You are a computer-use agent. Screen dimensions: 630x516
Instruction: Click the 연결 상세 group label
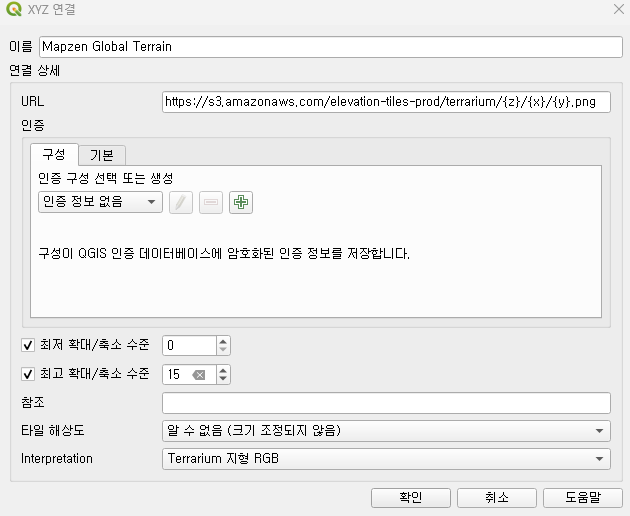tap(35, 71)
